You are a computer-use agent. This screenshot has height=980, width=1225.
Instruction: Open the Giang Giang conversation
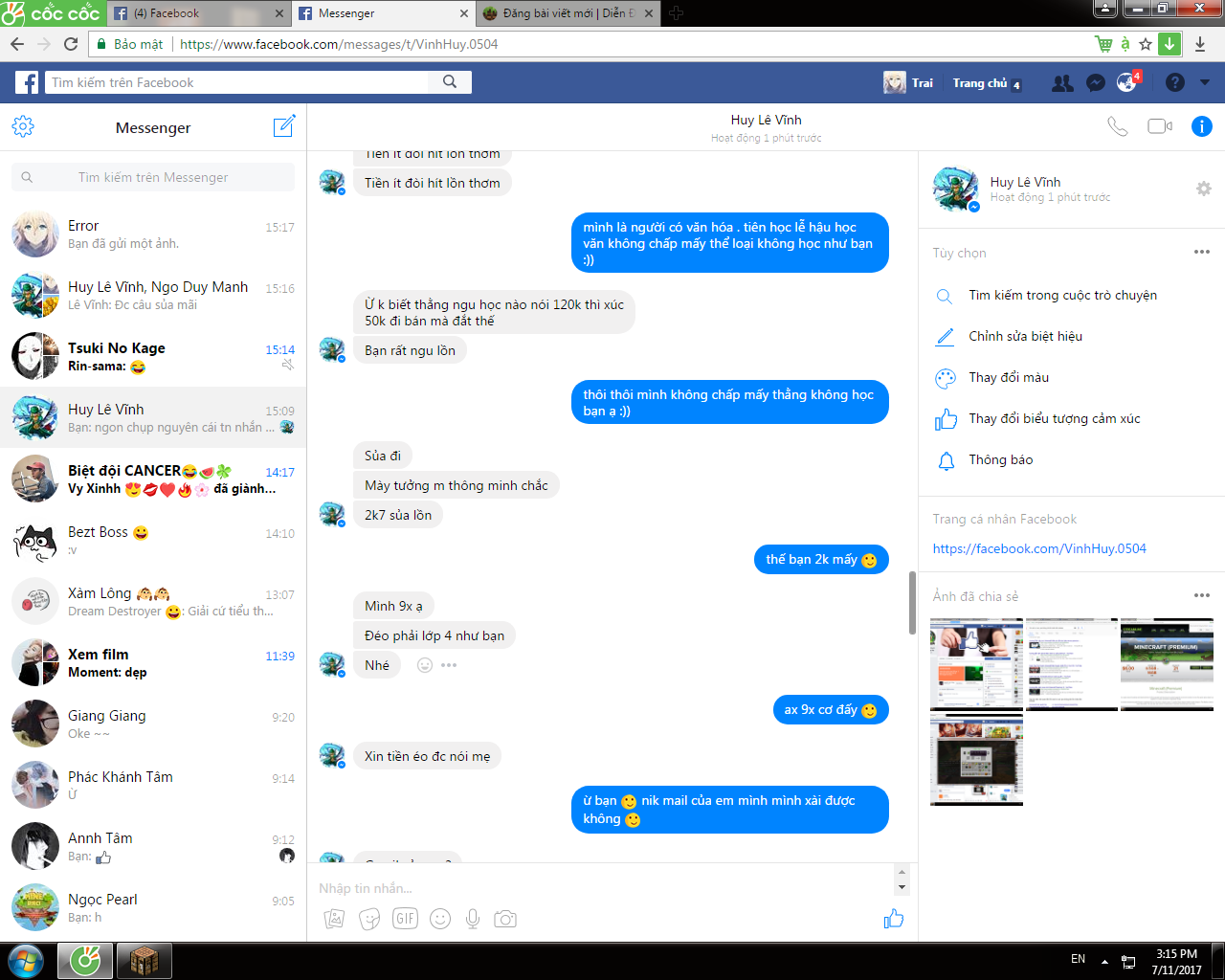[153, 724]
